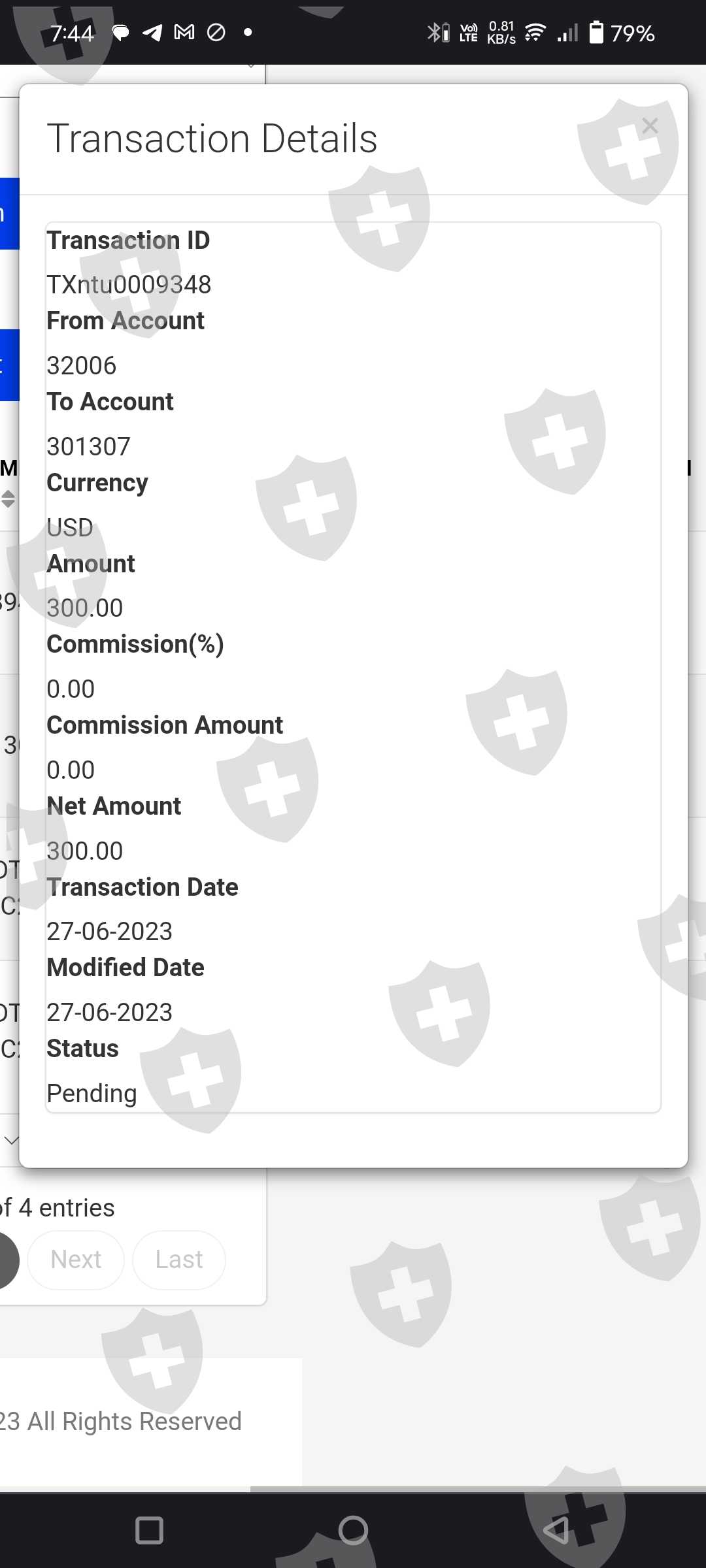Screen dimensions: 706x1568
Task: Expand the row chevron at table bottom-left
Action: tap(11, 1141)
